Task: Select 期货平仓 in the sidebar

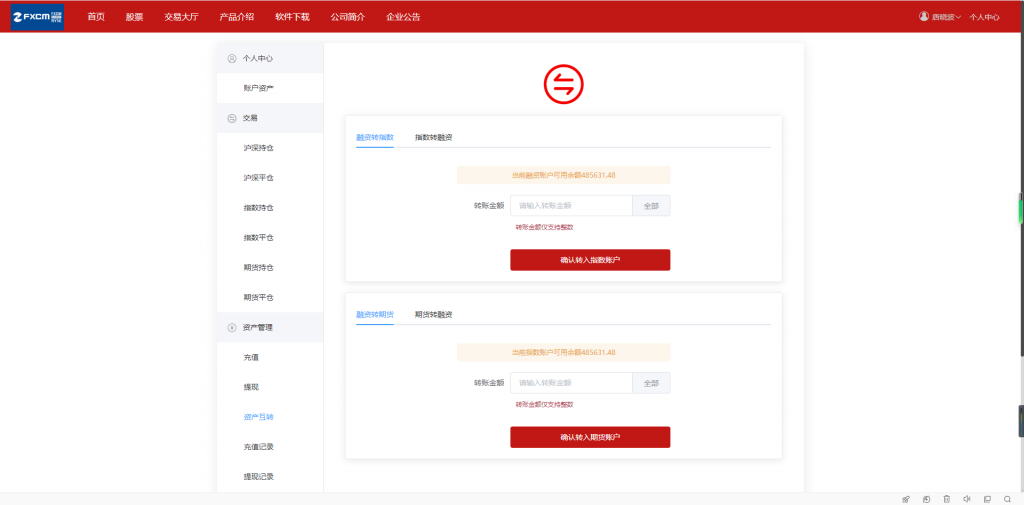Action: [x=259, y=297]
